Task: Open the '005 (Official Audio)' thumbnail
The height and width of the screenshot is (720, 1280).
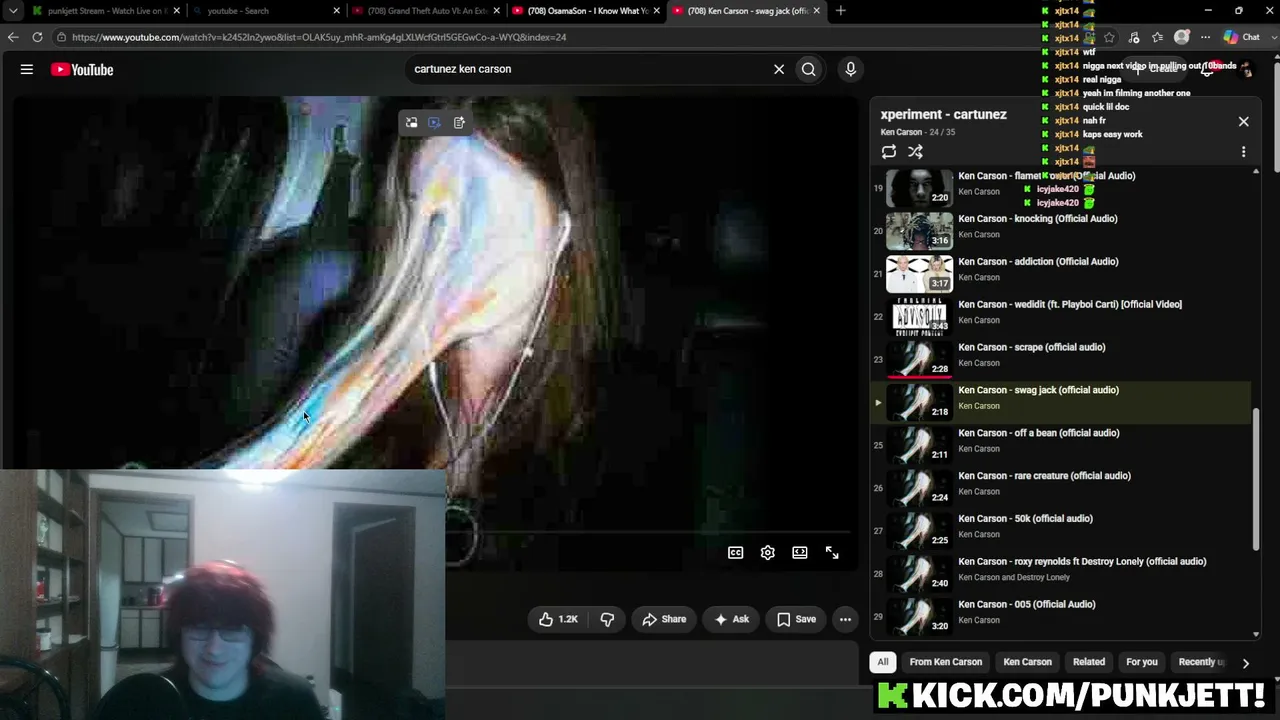Action: 920,617
